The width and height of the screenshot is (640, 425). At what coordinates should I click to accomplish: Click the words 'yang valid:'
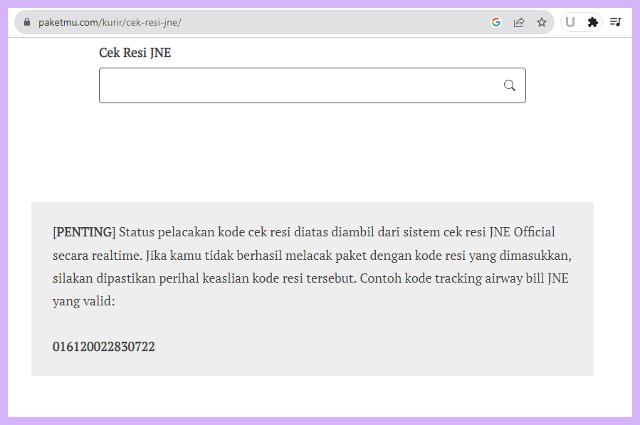[84, 301]
